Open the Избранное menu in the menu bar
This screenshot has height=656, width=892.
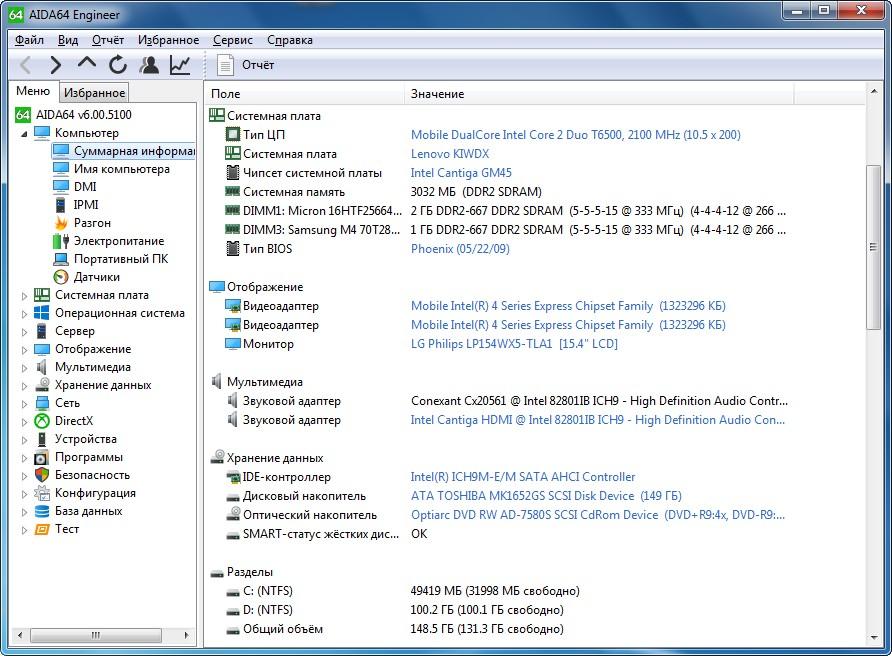[x=168, y=40]
